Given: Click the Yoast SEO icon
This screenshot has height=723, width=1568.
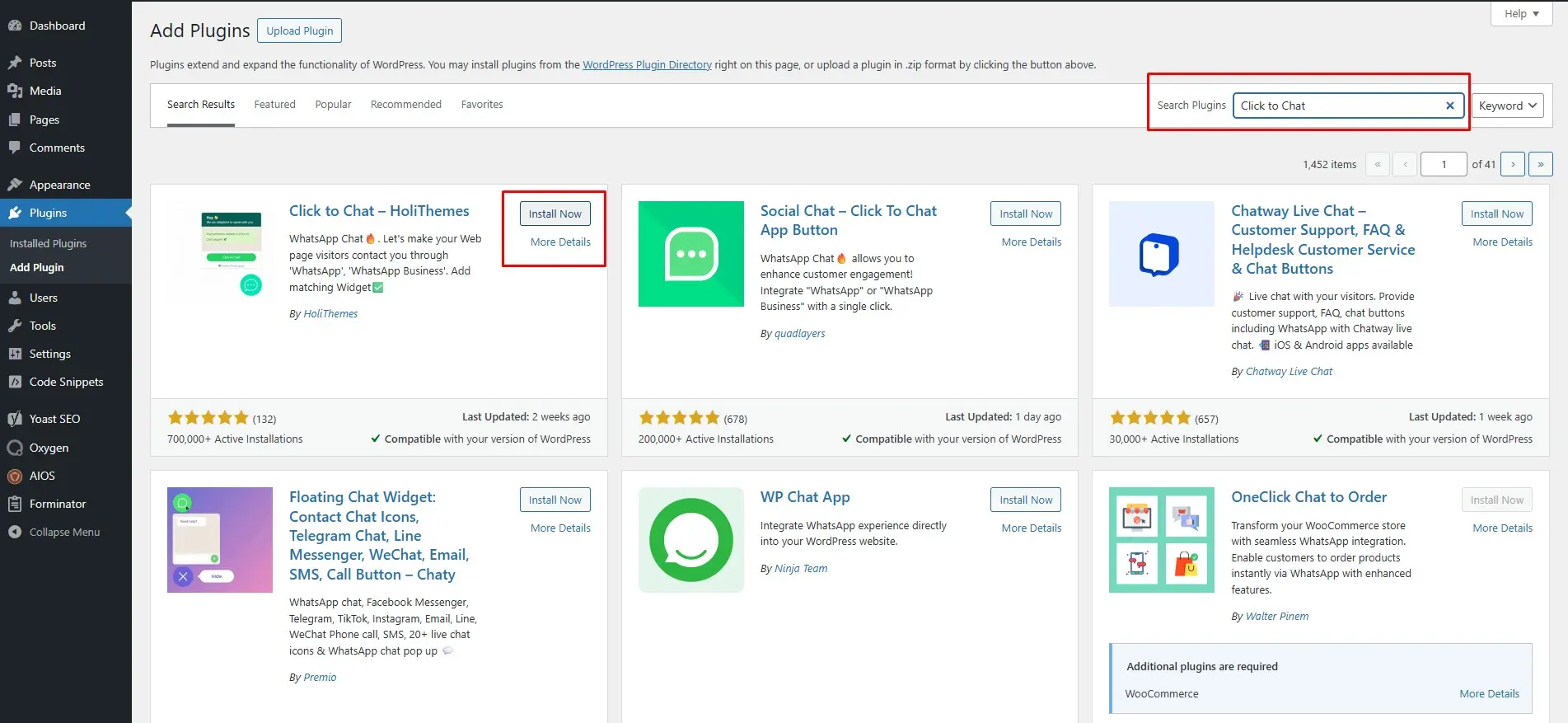Looking at the screenshot, I should click(x=15, y=419).
